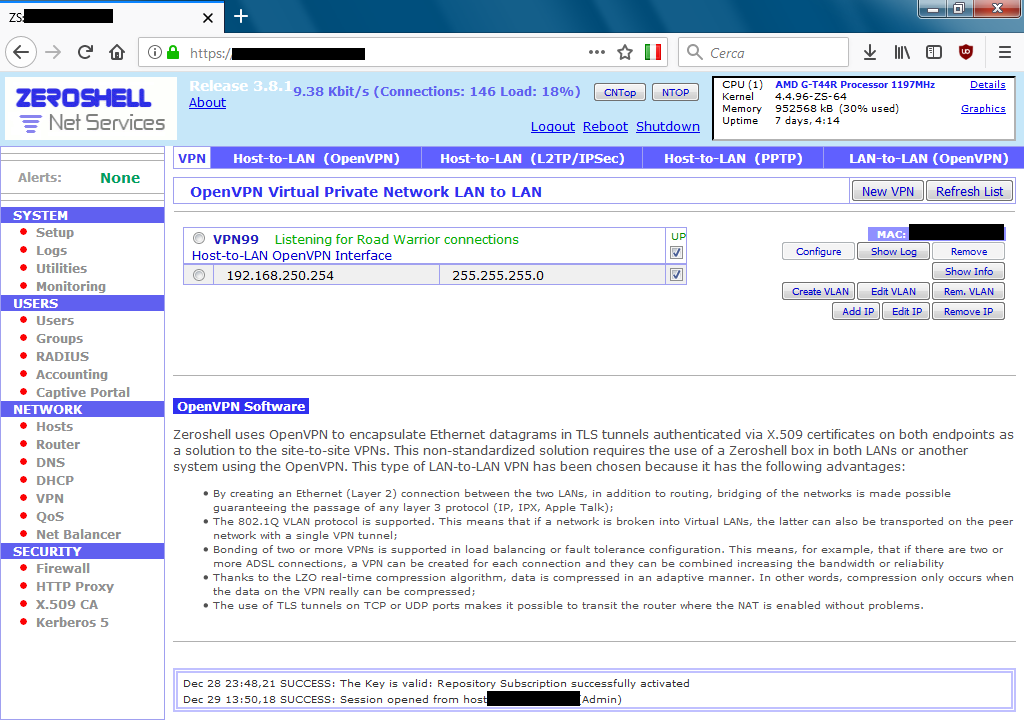1024x728 pixels.
Task: Open Users in the sidebar
Action: [x=55, y=321]
